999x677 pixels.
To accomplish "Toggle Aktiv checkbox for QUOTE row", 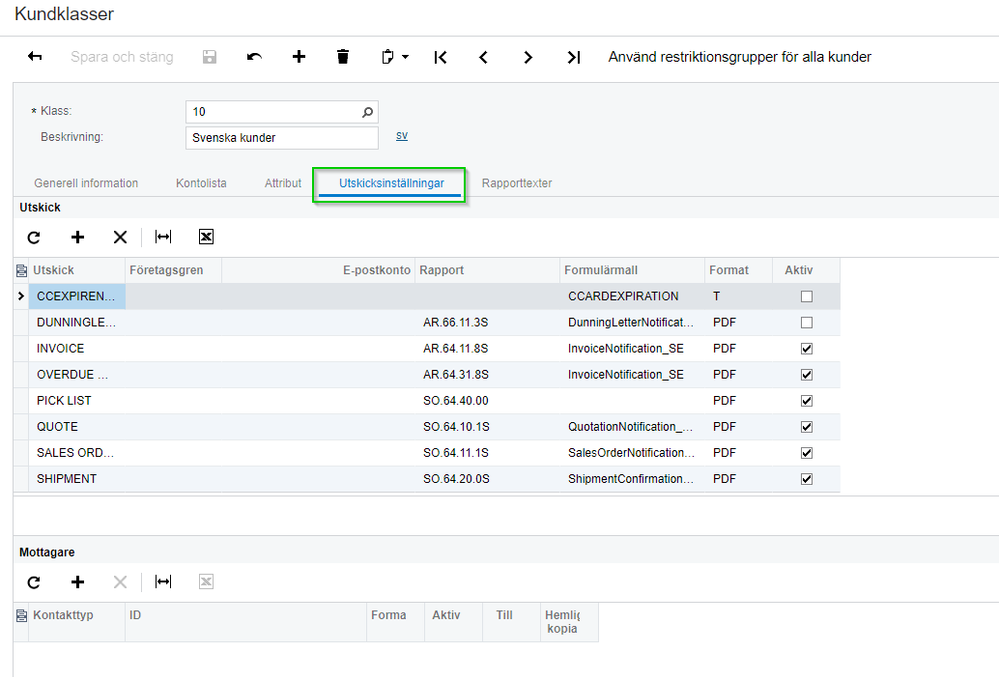I will pos(807,427).
